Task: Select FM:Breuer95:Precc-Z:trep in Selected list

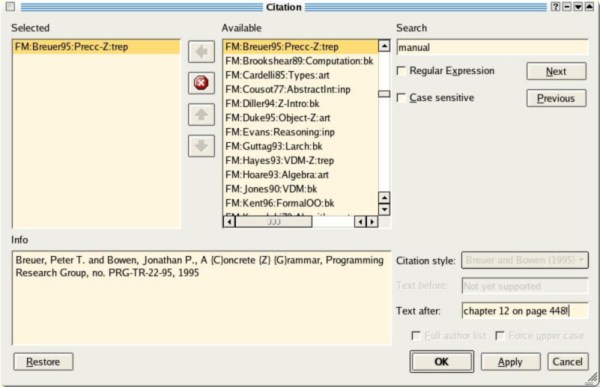Action: (96, 47)
